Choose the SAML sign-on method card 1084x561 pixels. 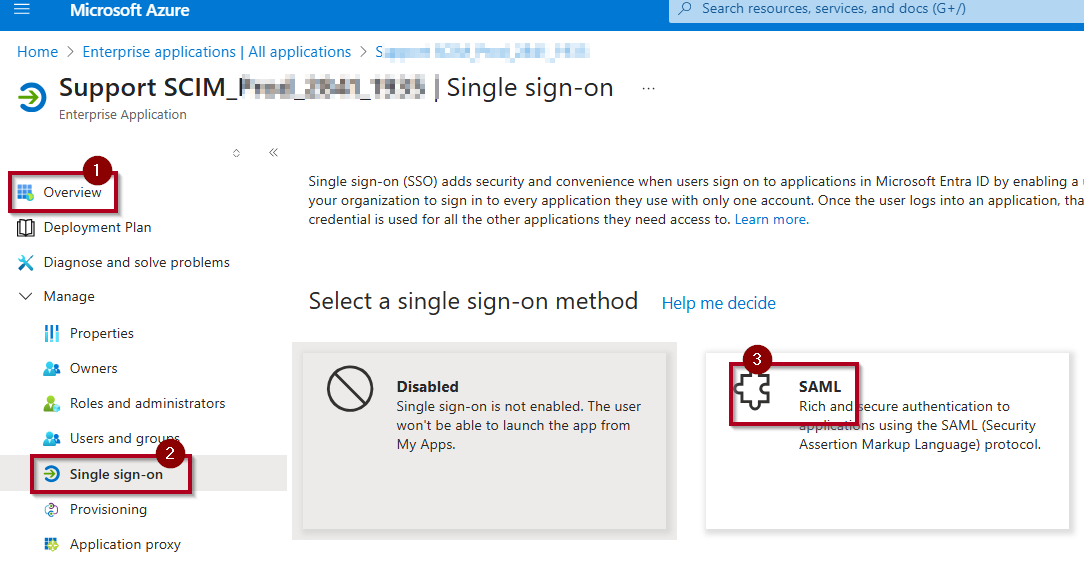(x=887, y=441)
